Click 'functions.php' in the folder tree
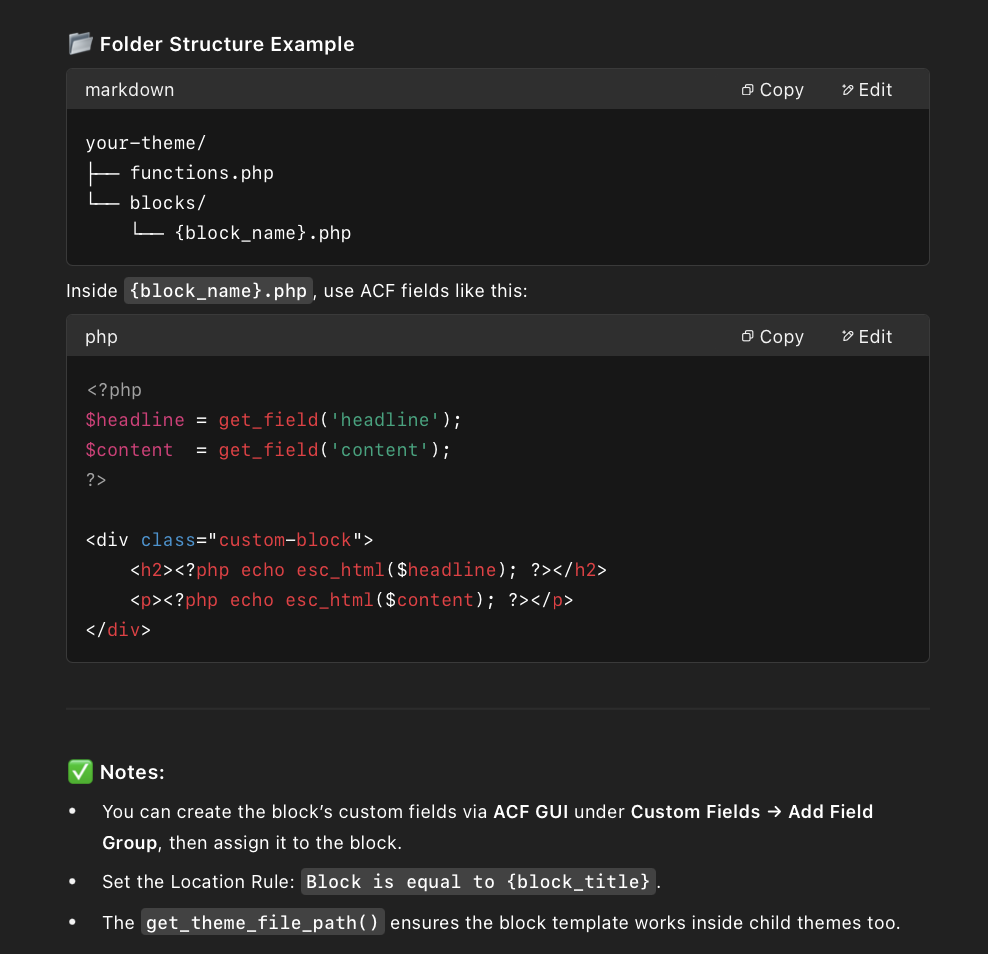Image resolution: width=988 pixels, height=954 pixels. (x=202, y=173)
